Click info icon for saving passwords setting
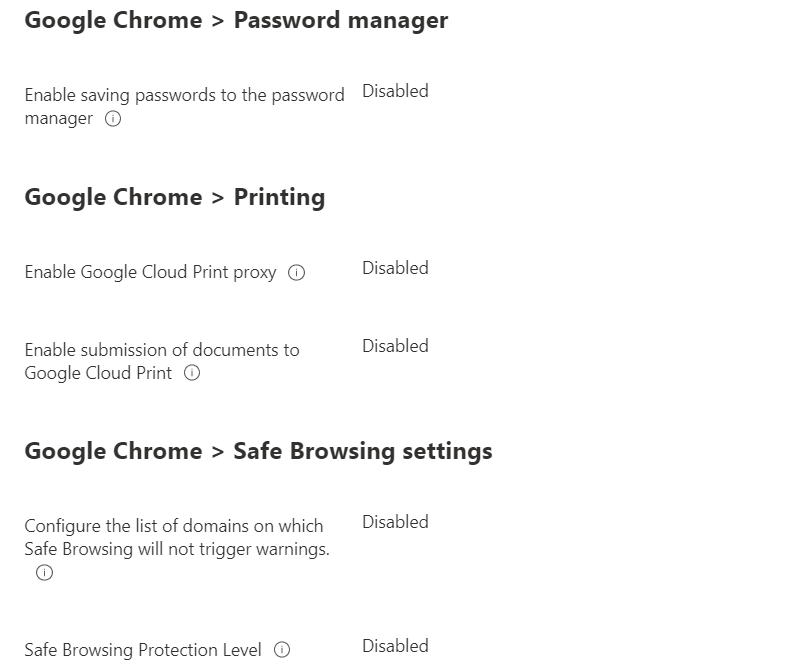 click(x=113, y=119)
